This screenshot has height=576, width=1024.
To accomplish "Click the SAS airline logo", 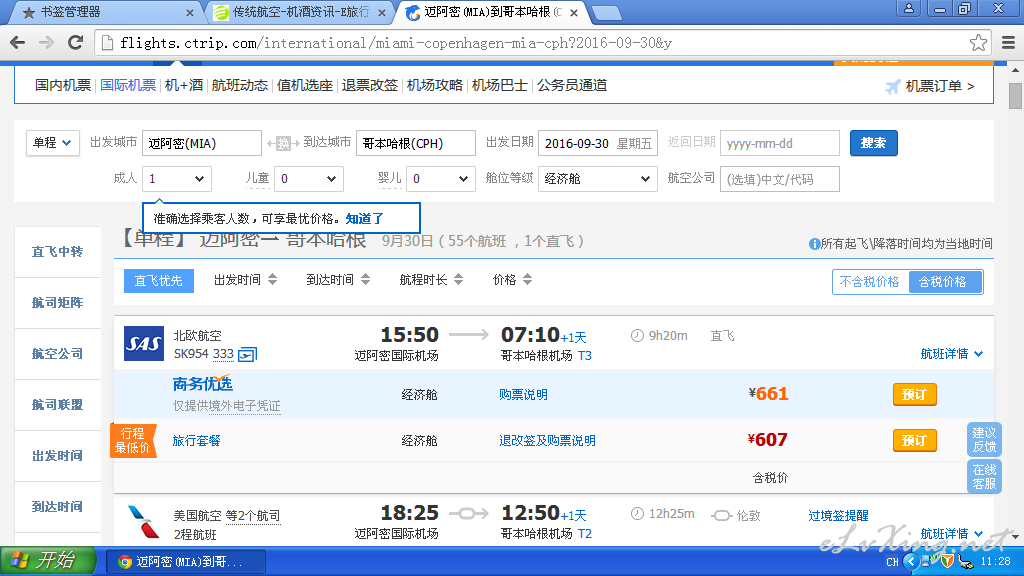I will (144, 344).
